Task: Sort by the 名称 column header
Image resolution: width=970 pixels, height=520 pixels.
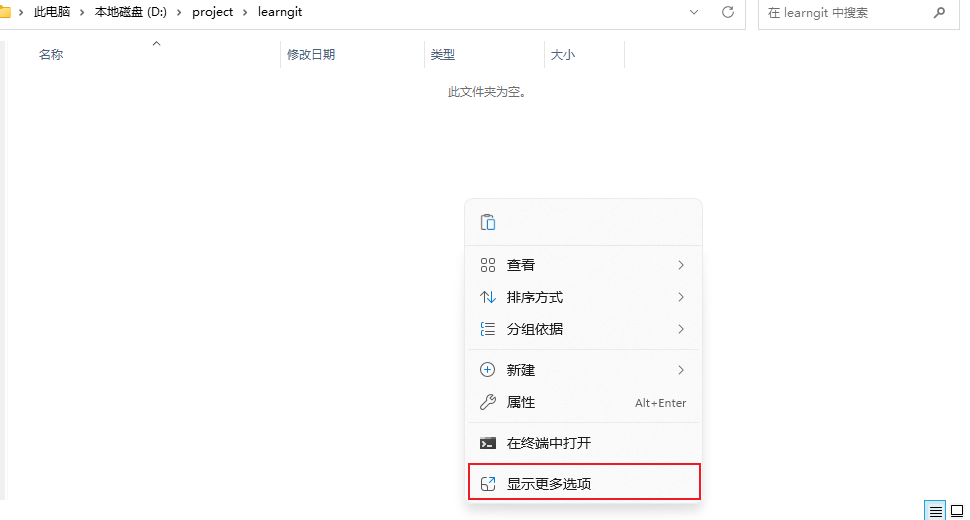Action: point(51,55)
